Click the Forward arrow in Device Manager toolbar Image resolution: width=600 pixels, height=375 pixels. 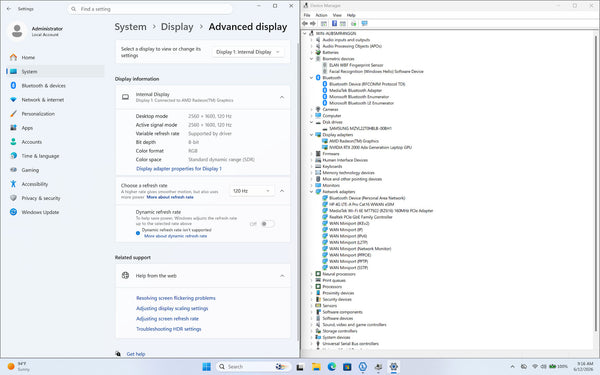pos(313,24)
